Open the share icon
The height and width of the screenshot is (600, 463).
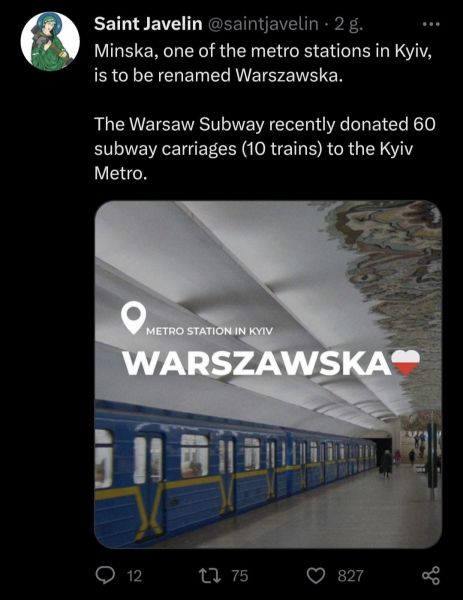tap(431, 576)
